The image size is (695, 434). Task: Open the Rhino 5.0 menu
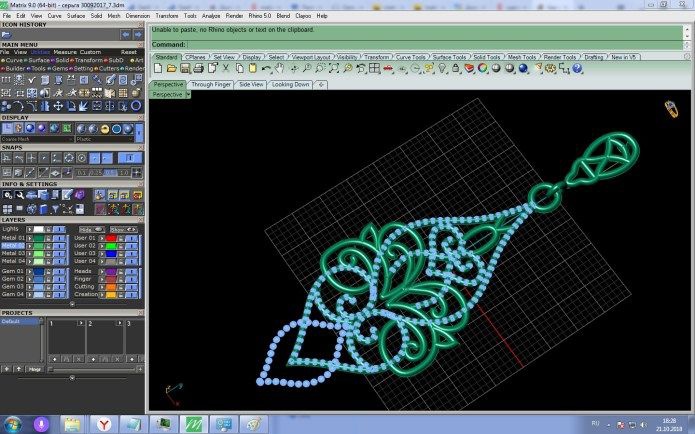point(260,16)
